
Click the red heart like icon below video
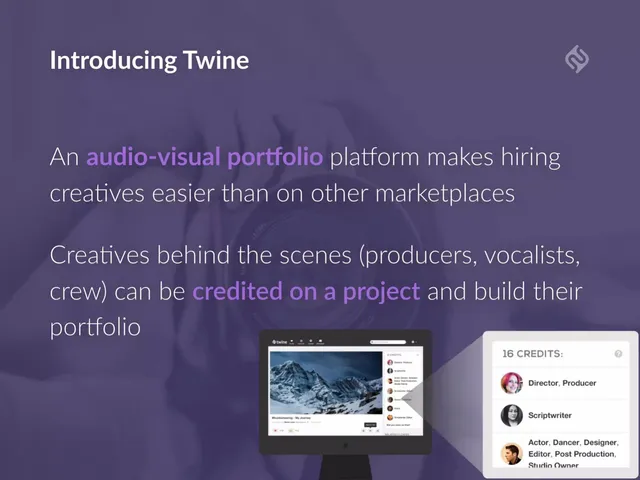click(276, 431)
